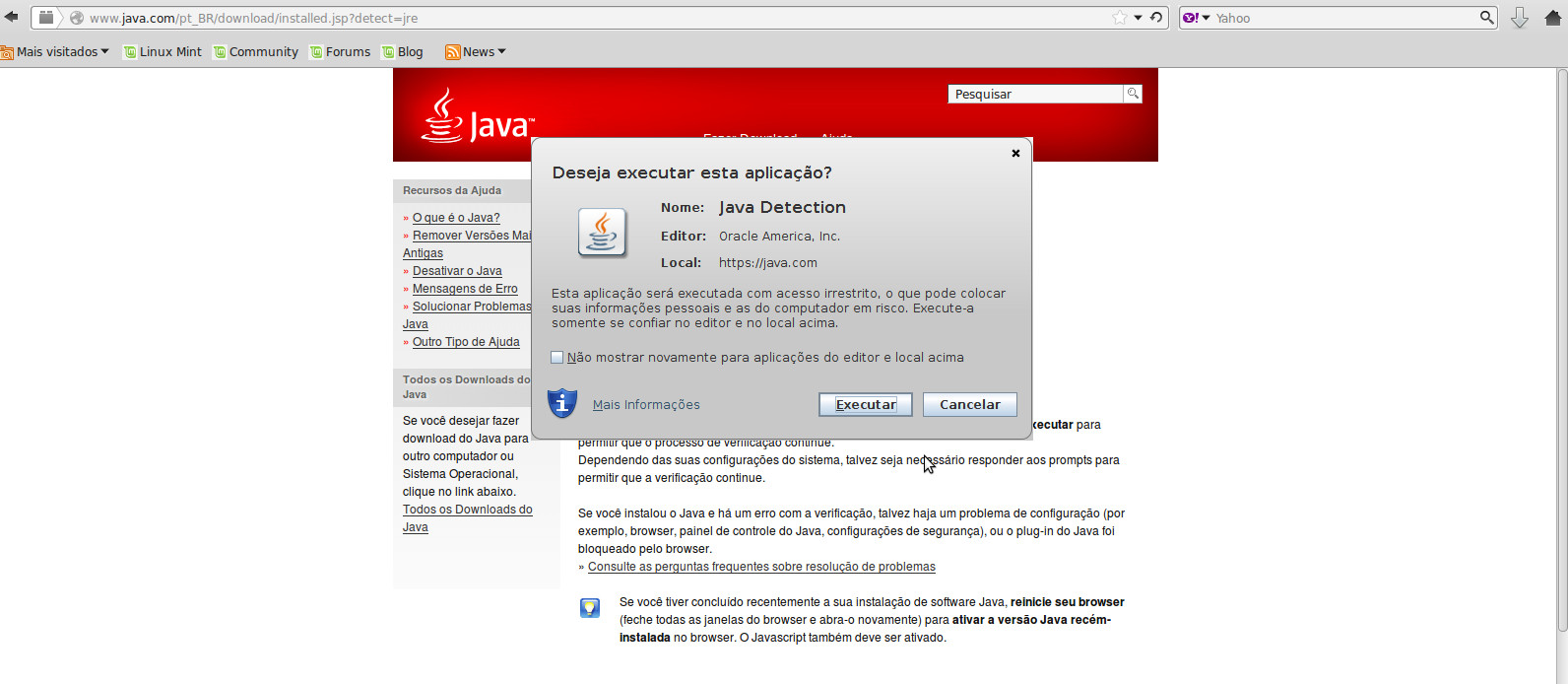Tick the 'Não mostrar novamente' checkbox
The width and height of the screenshot is (1568, 684).
[556, 358]
